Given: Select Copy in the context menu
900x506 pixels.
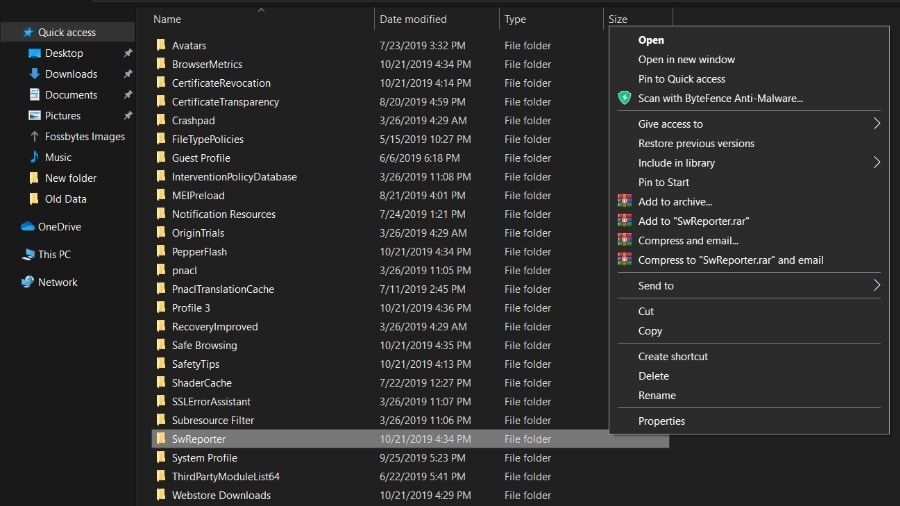Looking at the screenshot, I should point(650,330).
